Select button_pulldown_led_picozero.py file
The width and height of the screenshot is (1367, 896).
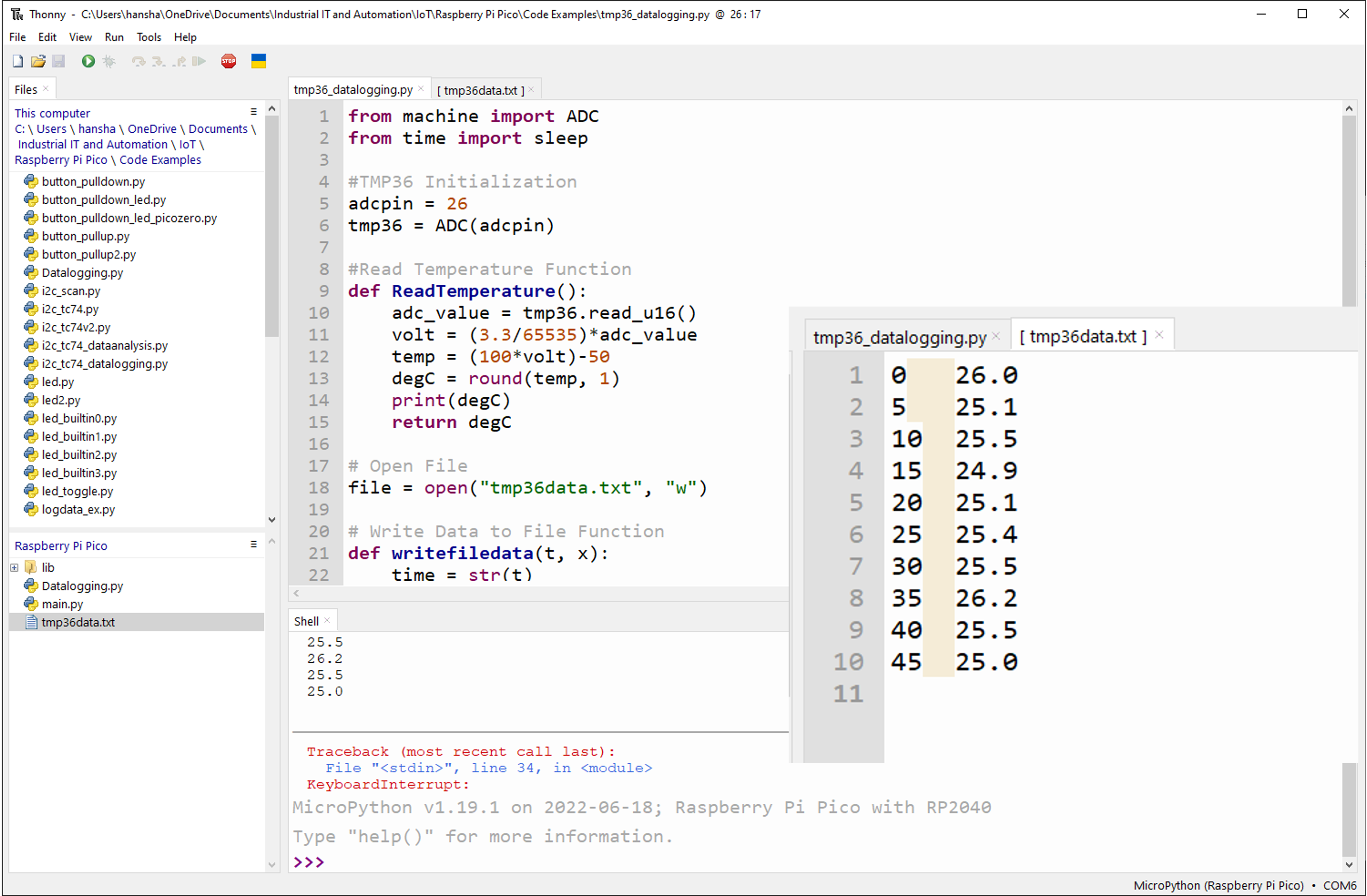click(129, 218)
